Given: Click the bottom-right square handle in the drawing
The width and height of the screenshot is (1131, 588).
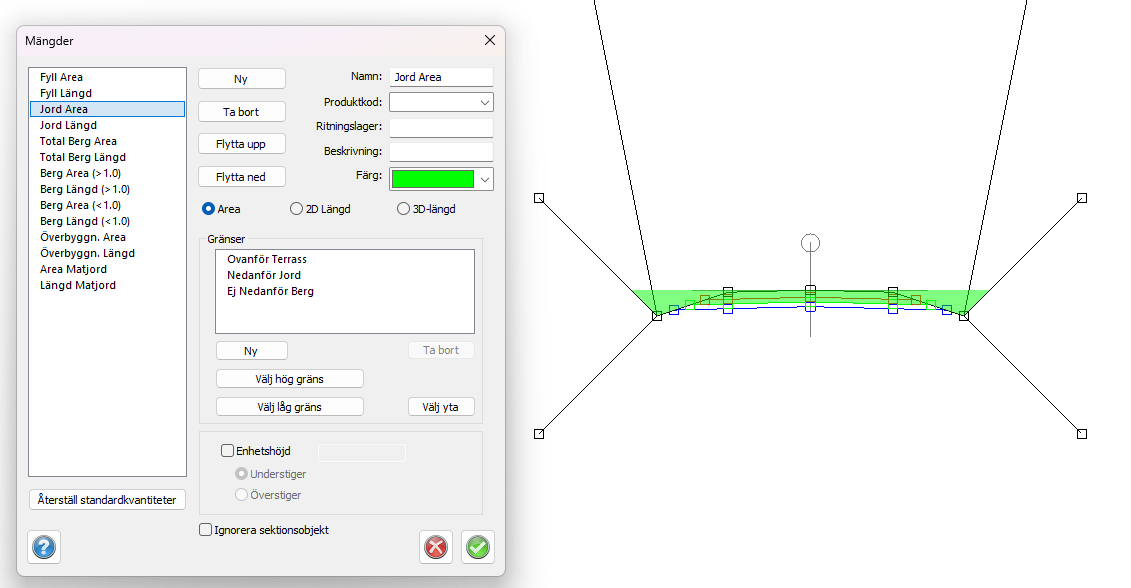Looking at the screenshot, I should [x=1081, y=434].
